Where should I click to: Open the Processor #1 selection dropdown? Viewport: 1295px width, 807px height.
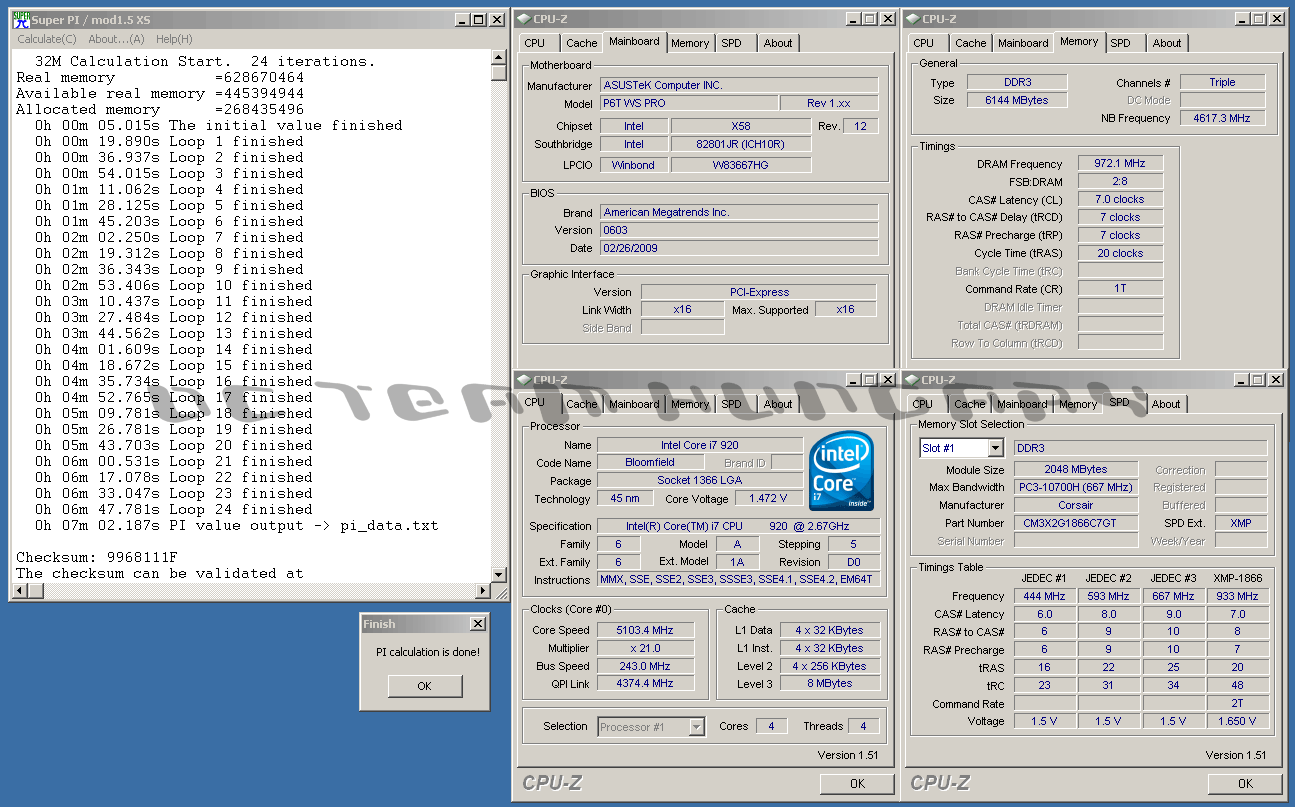tap(697, 727)
